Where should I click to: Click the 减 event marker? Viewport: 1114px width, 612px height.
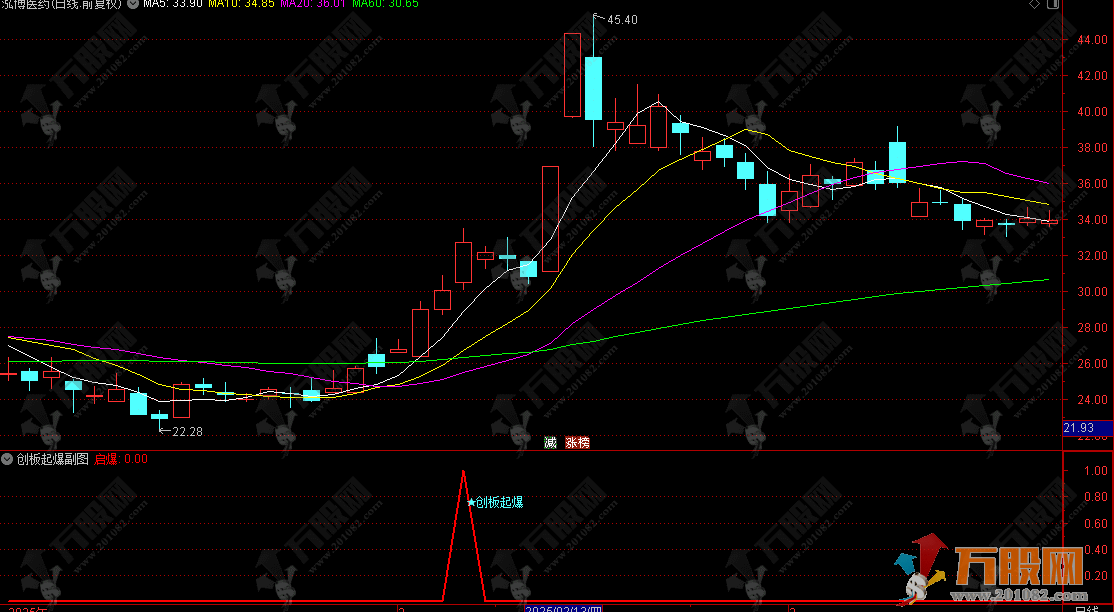coord(549,442)
